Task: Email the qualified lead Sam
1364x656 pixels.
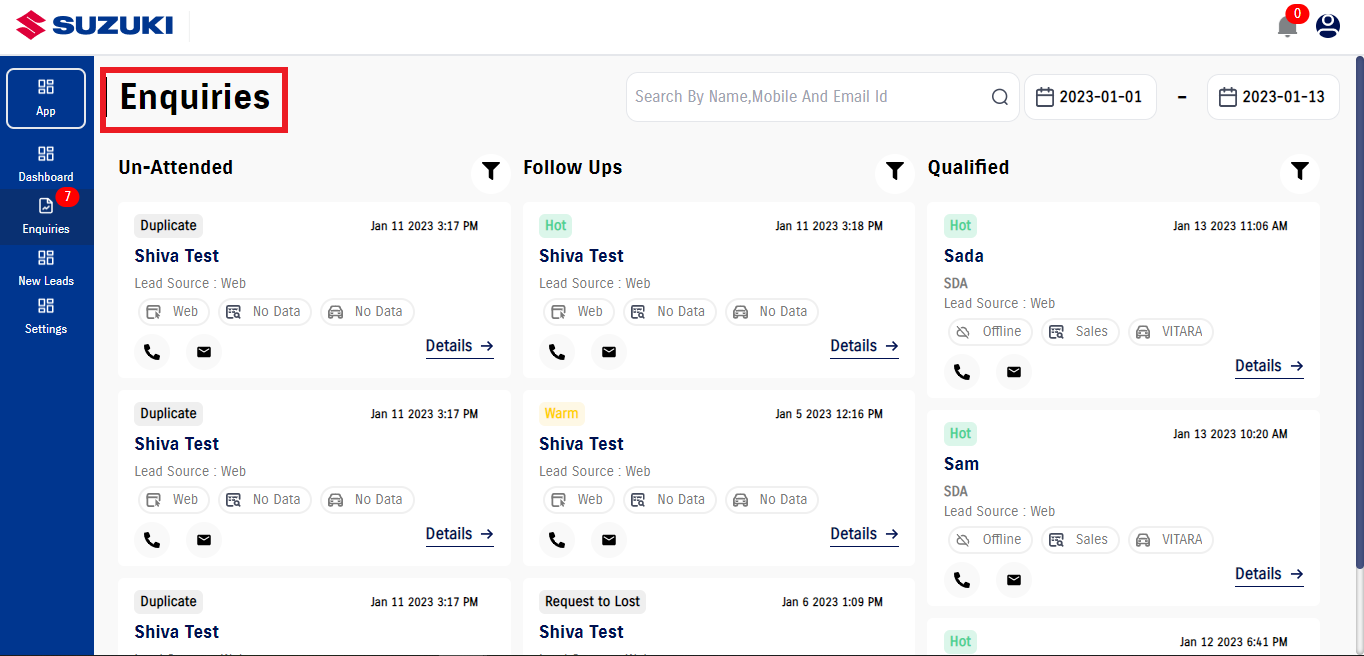Action: 1014,580
